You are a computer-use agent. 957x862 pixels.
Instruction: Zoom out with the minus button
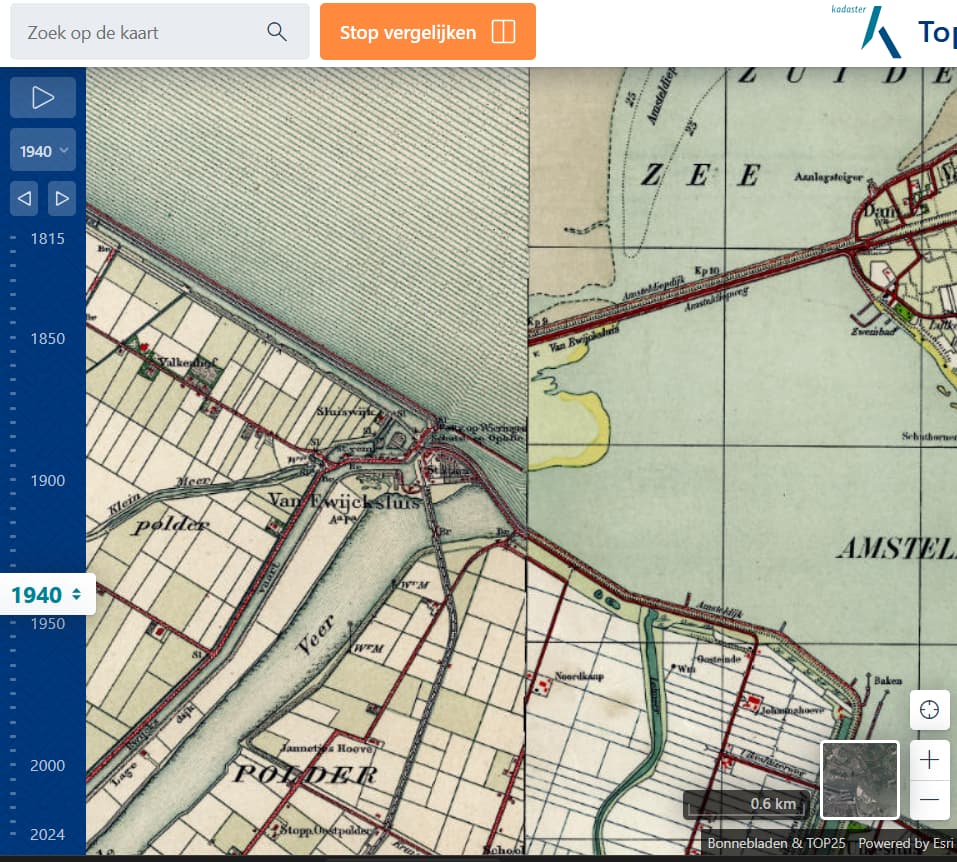click(929, 799)
